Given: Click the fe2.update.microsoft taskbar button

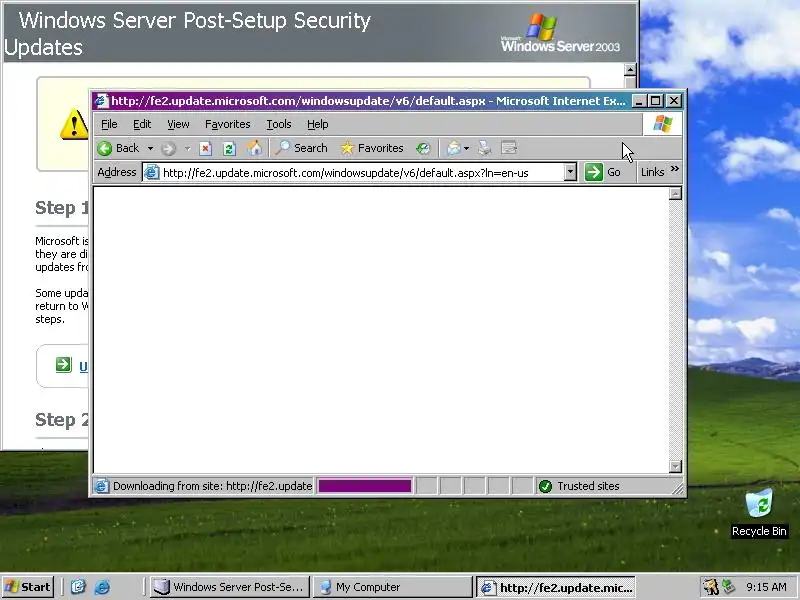Looking at the screenshot, I should (556, 587).
